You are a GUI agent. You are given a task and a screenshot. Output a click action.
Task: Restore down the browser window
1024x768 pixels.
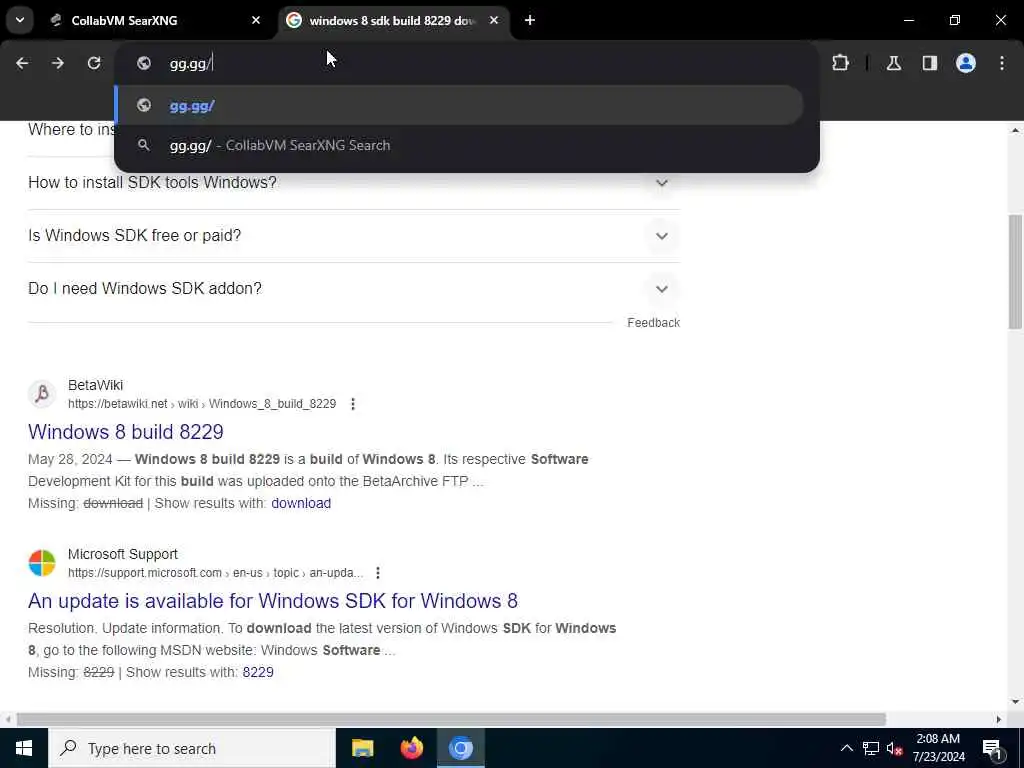[x=955, y=20]
